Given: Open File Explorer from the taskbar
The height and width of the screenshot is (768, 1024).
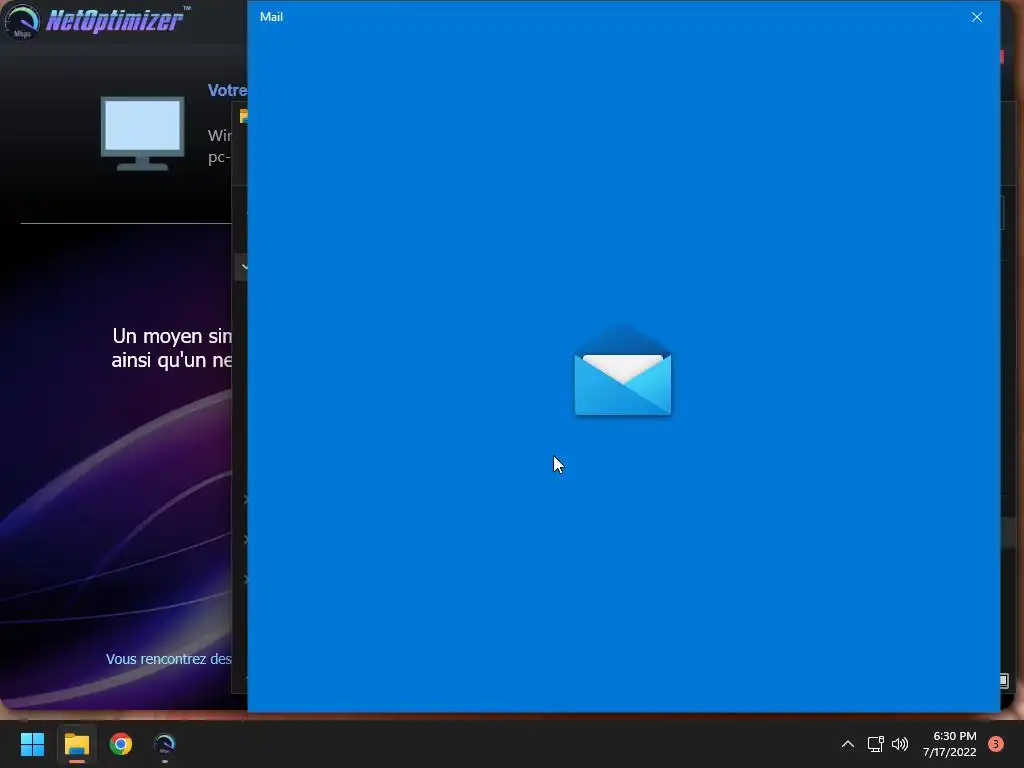Looking at the screenshot, I should (x=76, y=744).
